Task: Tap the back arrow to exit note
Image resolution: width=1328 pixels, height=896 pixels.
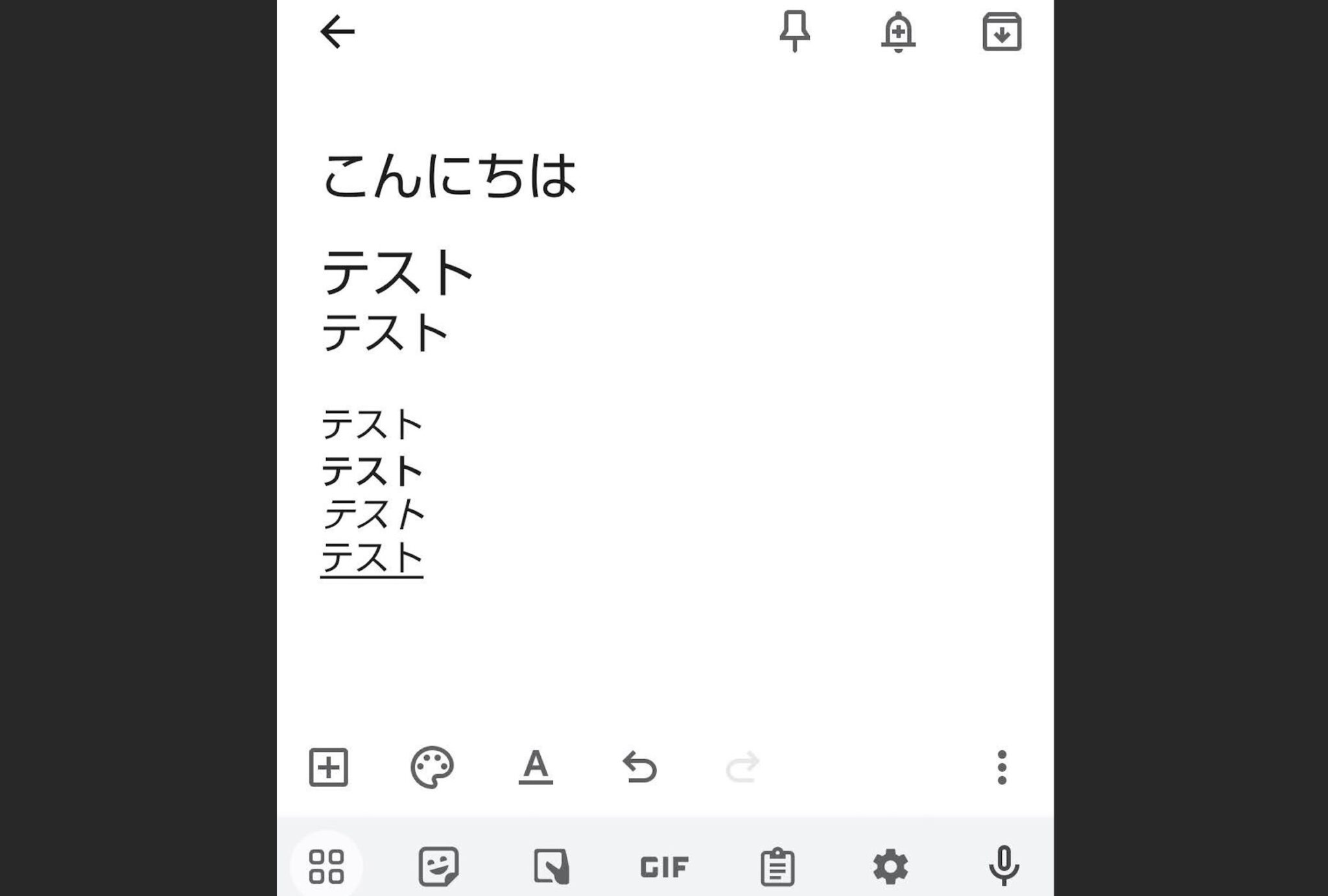Action: (x=337, y=32)
